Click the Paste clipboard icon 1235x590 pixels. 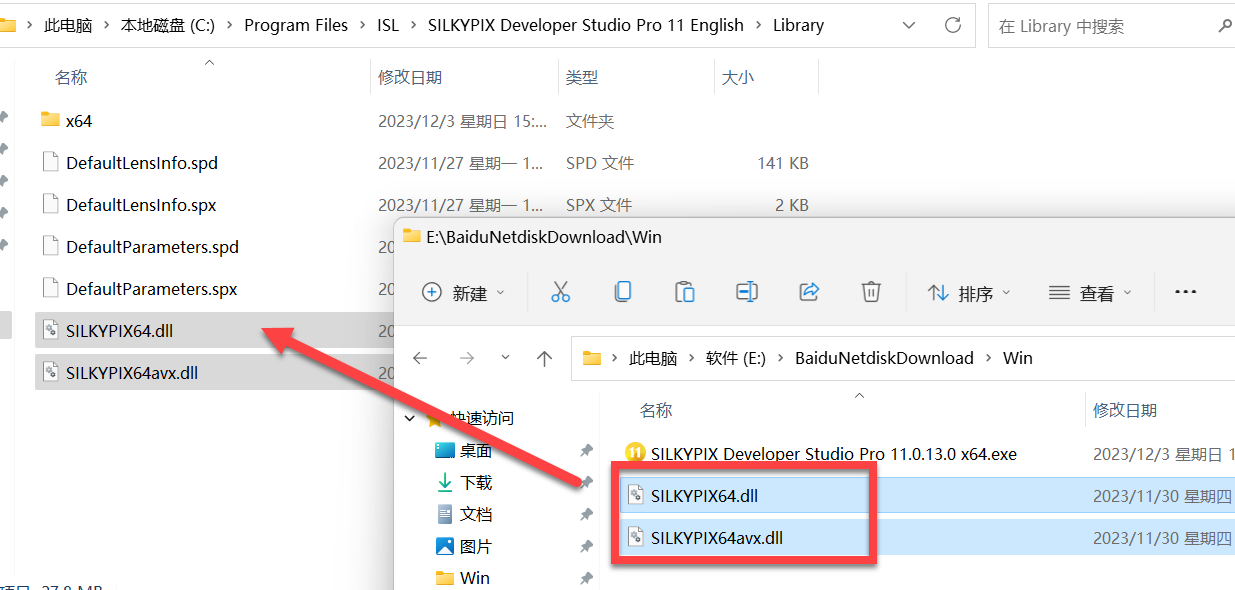(685, 292)
